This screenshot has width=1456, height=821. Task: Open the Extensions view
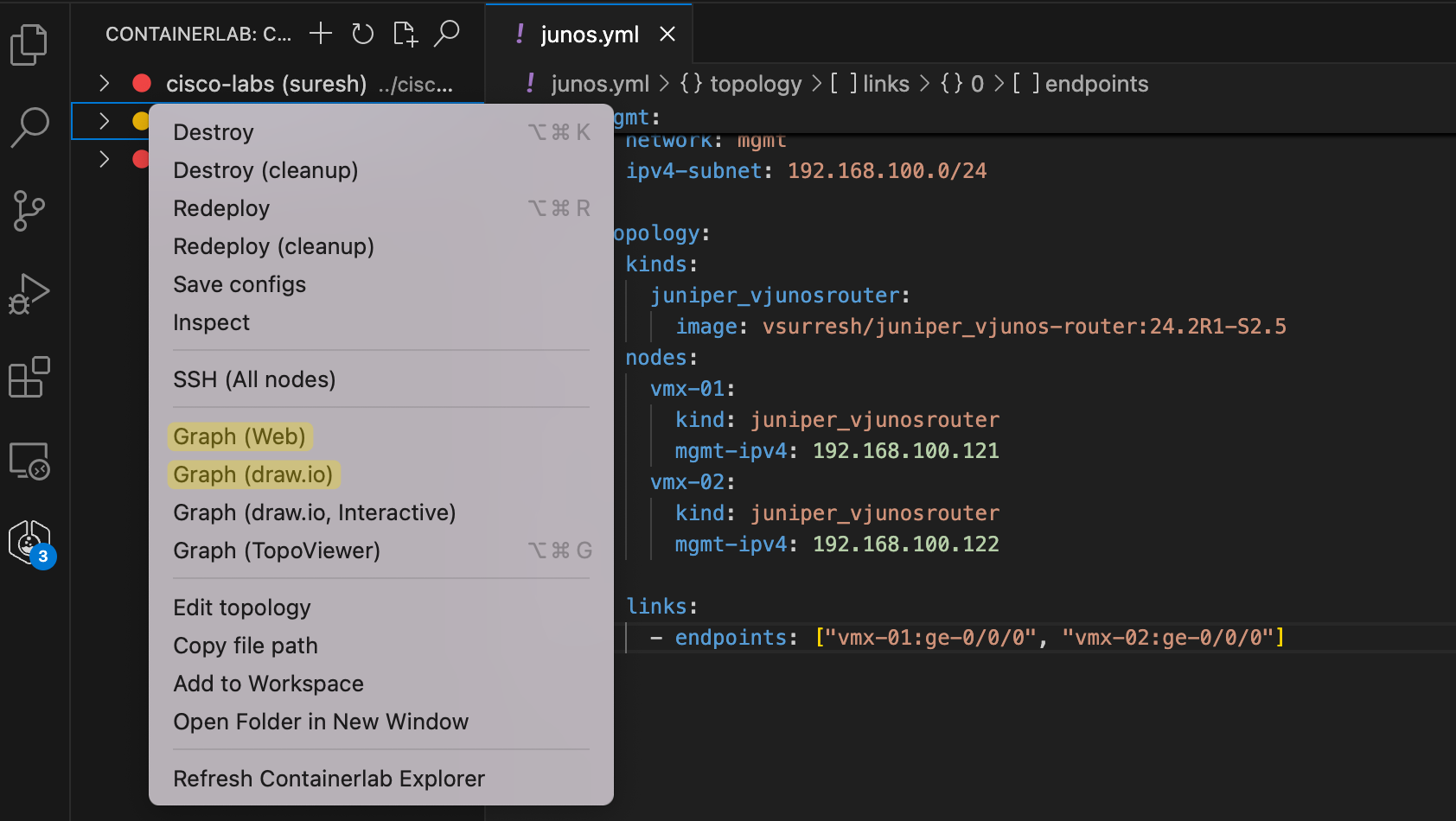(30, 378)
